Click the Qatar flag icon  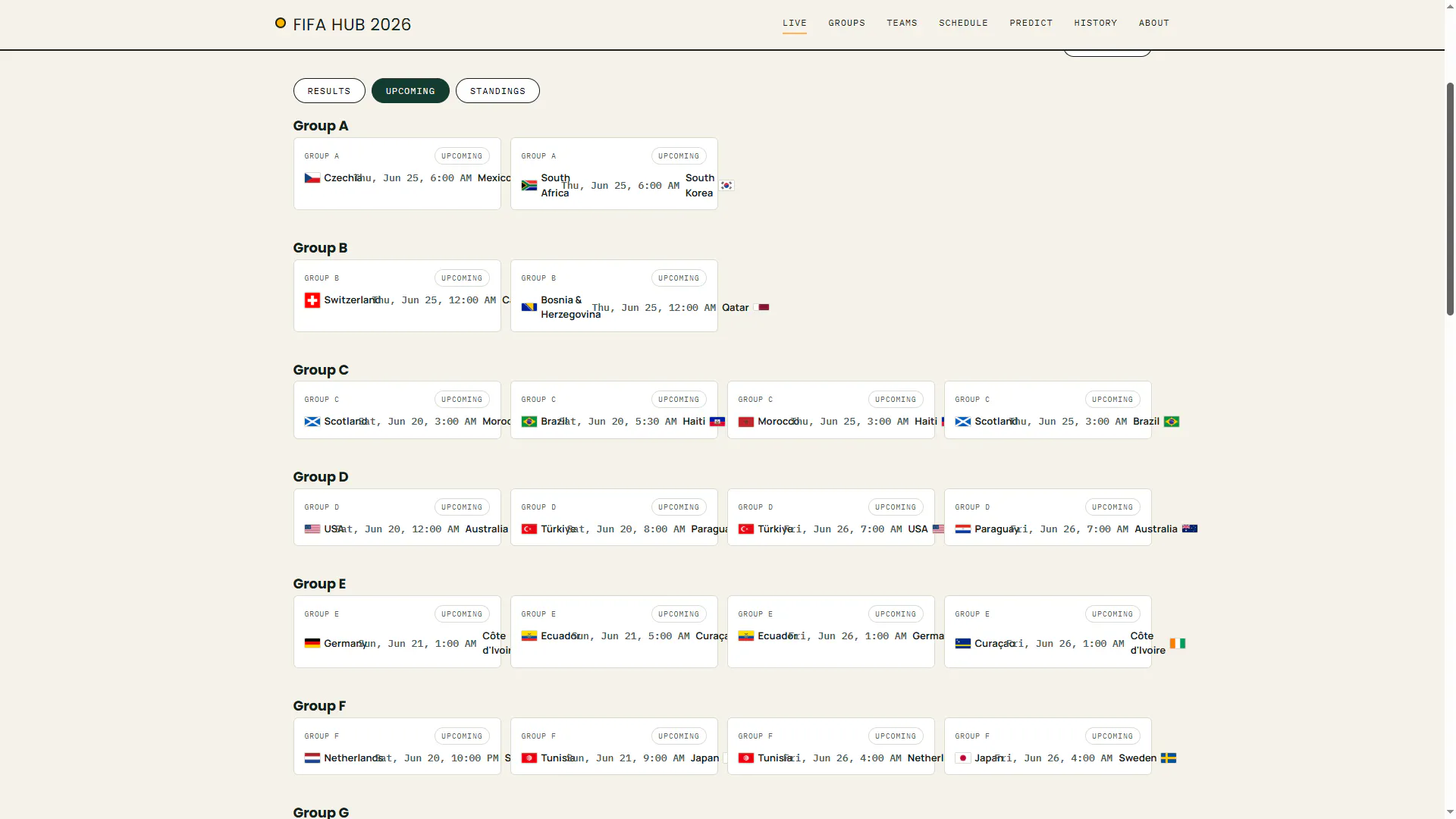coord(763,308)
